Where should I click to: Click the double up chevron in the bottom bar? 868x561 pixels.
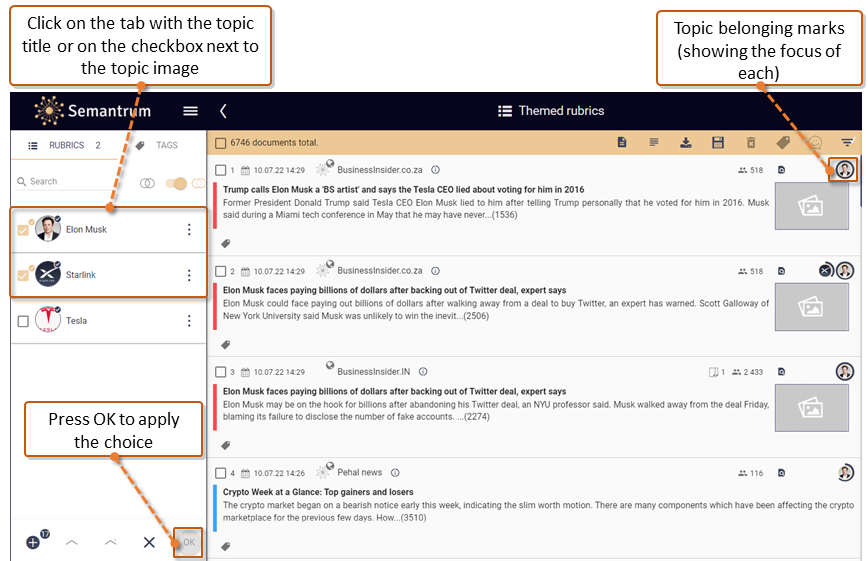[x=110, y=542]
